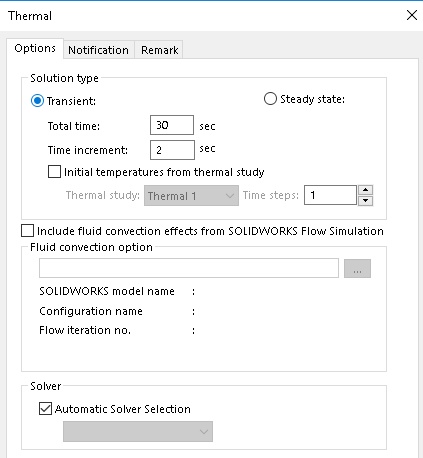This screenshot has height=458, width=423.
Task: Click the 'SOLIDWORKS model name' label
Action: [x=107, y=291]
